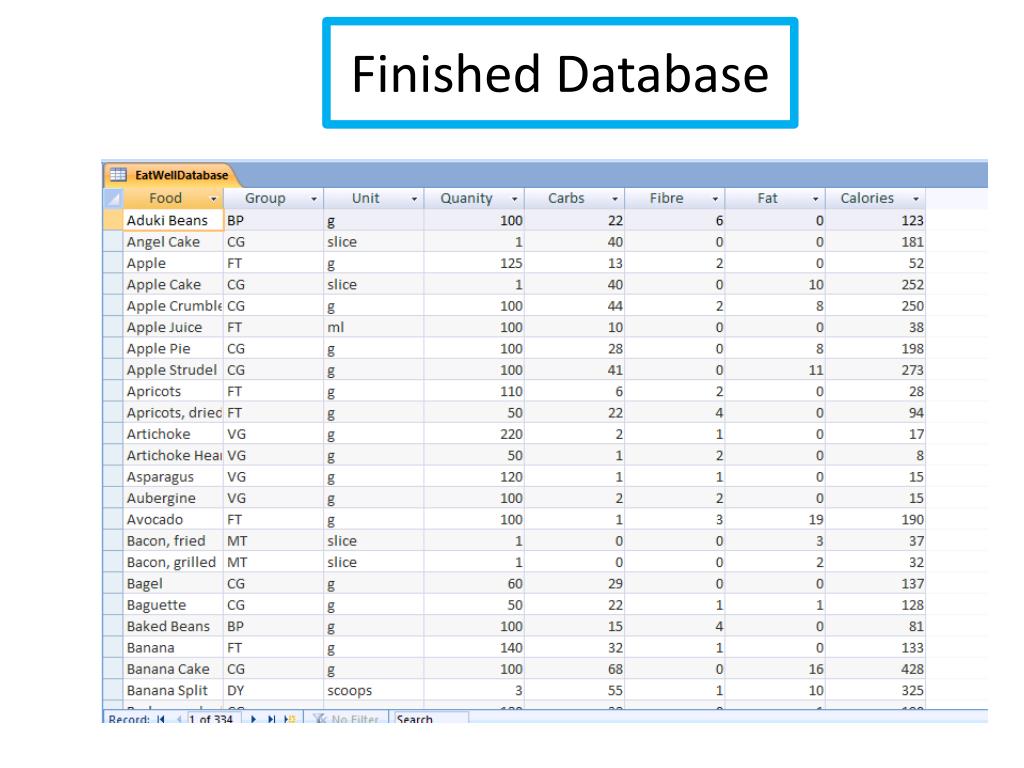Open the Fat column filter dropdown arrow
Screen dimensions: 1024x768
[816, 199]
